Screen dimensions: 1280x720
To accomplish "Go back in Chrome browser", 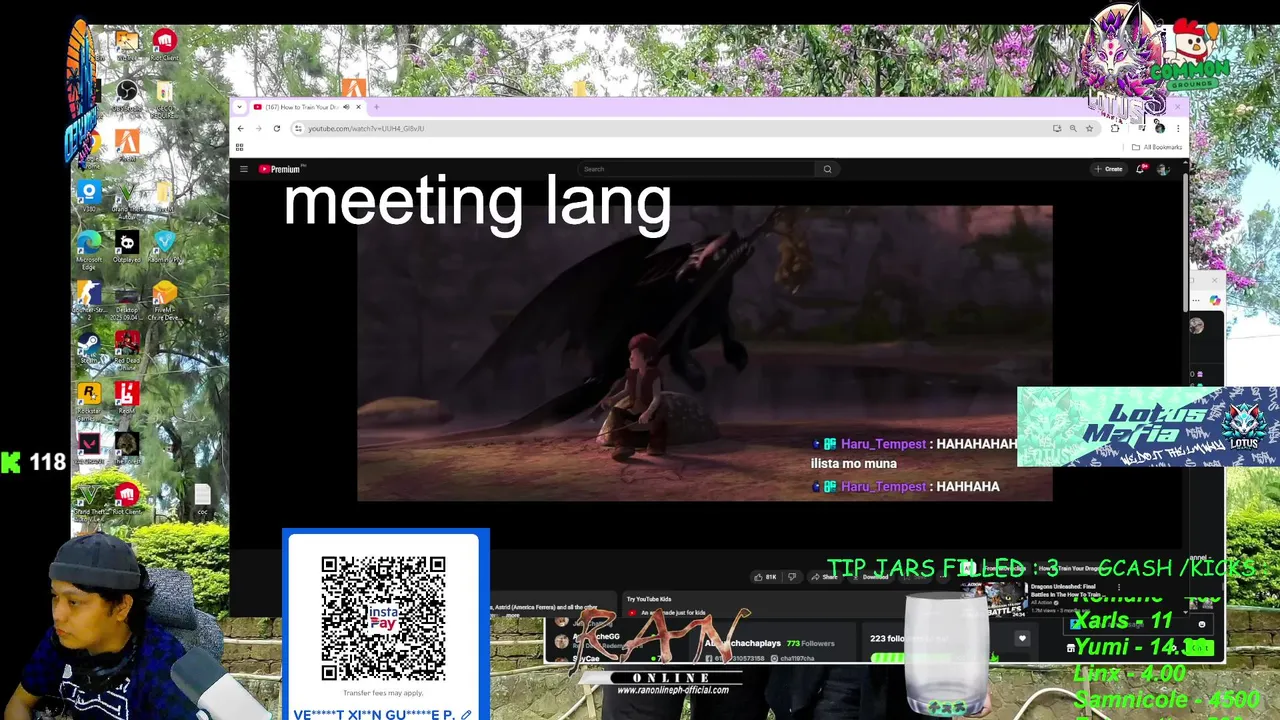I will click(240, 128).
